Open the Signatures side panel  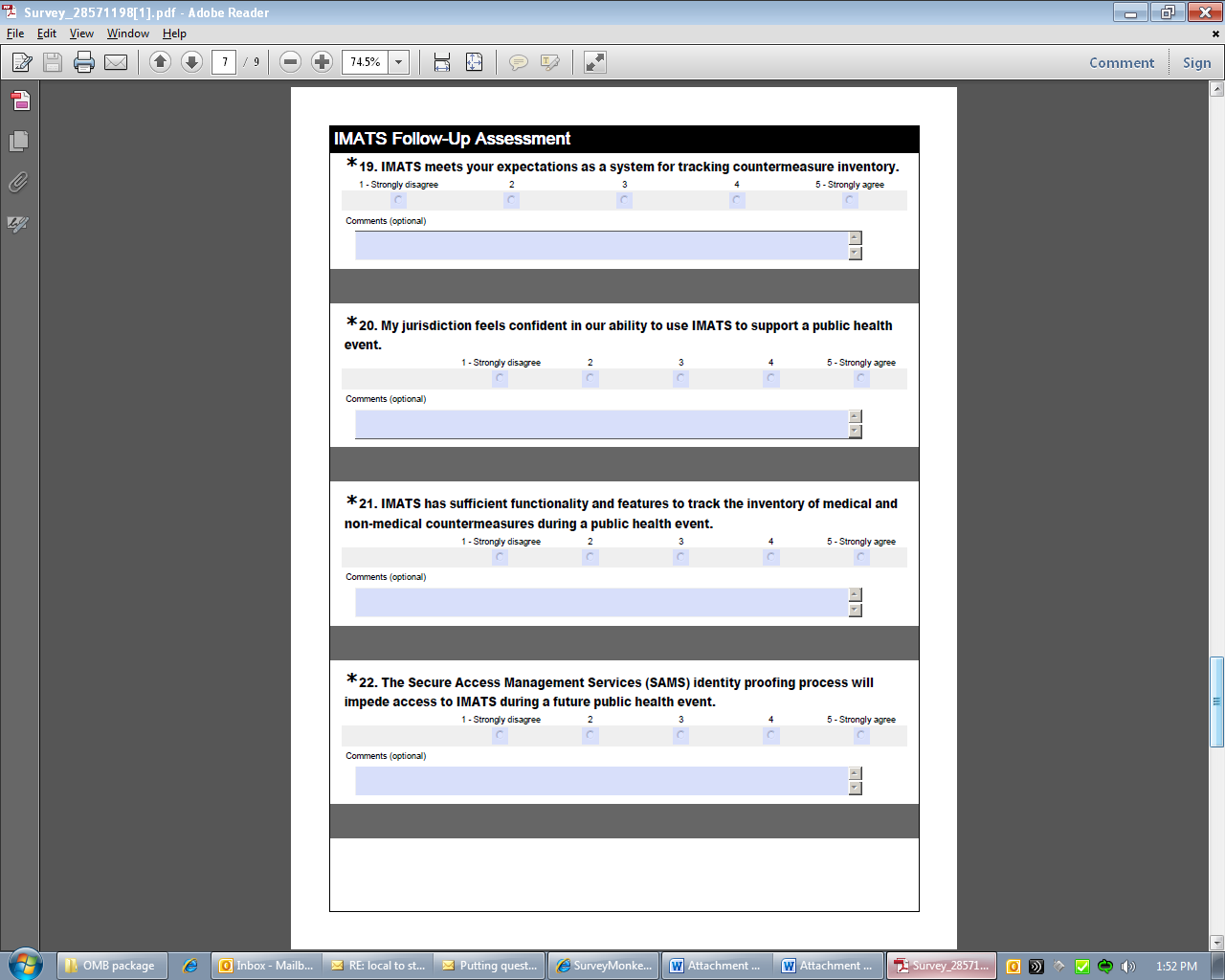(x=19, y=224)
